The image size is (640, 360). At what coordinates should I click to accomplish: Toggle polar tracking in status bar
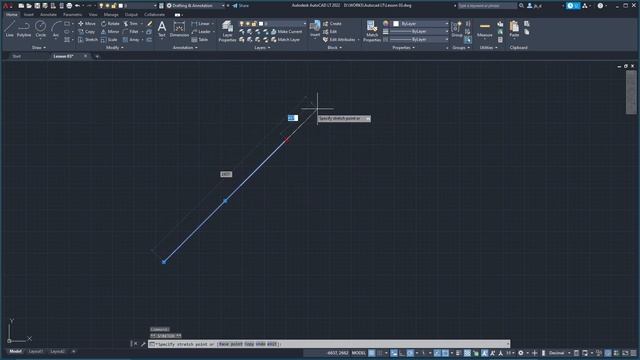(410, 353)
